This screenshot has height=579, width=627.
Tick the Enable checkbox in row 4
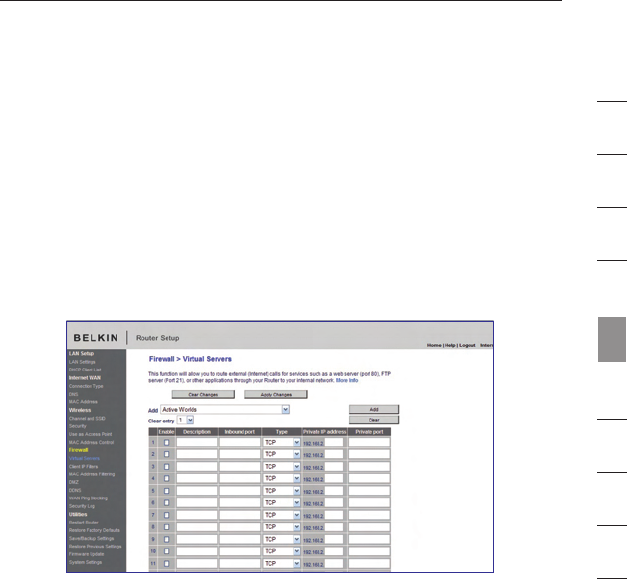point(167,479)
